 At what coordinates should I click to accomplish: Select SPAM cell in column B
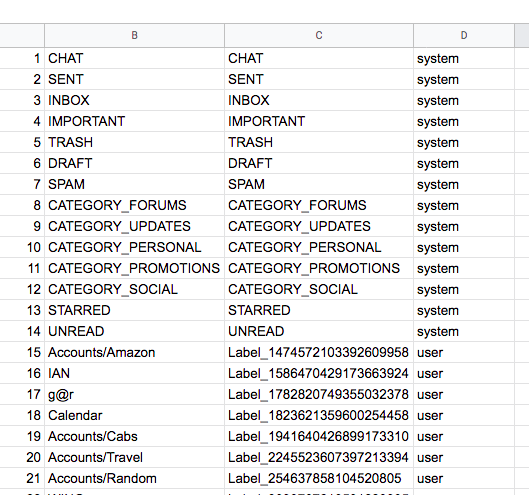pyautogui.click(x=134, y=184)
